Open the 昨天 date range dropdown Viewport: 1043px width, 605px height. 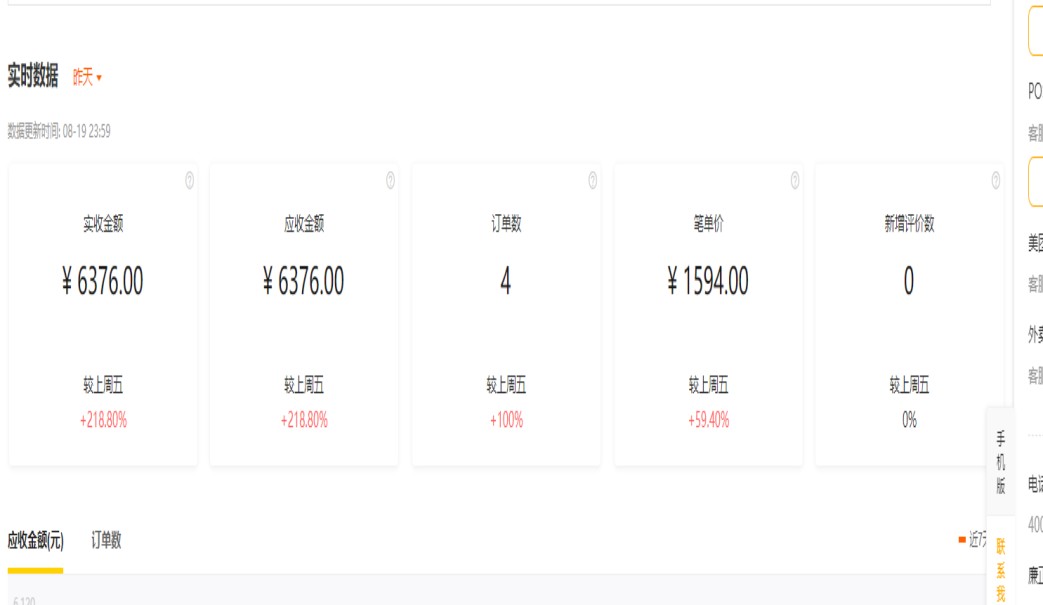point(87,78)
